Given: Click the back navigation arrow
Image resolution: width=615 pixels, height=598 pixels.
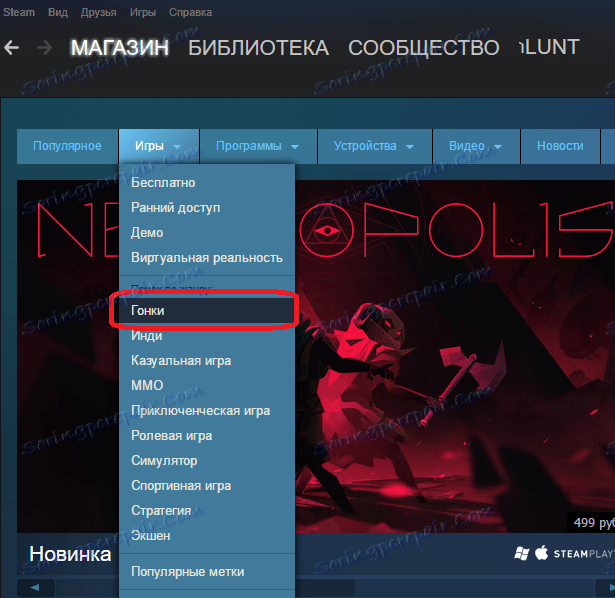Looking at the screenshot, I should pyautogui.click(x=11, y=47).
